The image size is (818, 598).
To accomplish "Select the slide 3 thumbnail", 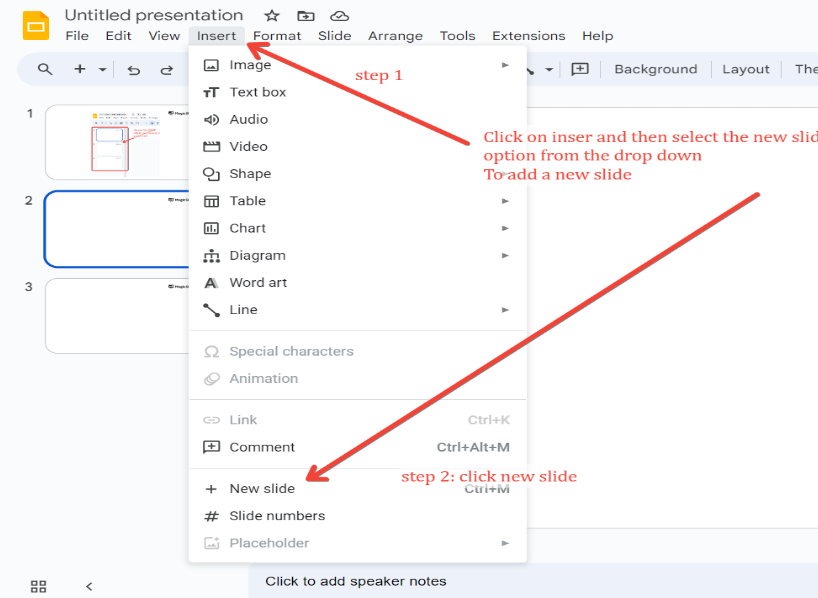I will point(118,315).
